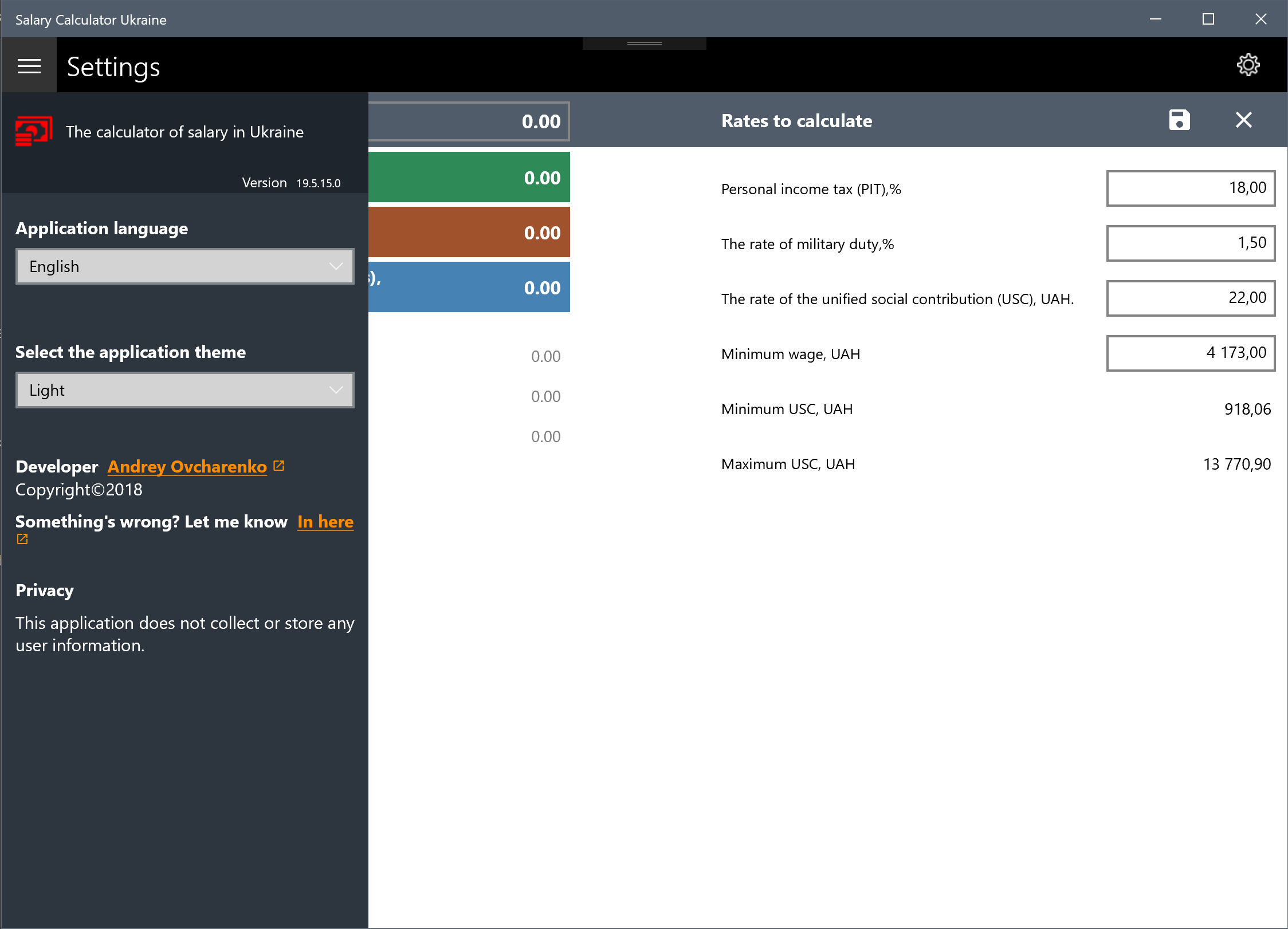Save rates with the floppy disk icon
Viewport: 1288px width, 929px height.
(1179, 120)
